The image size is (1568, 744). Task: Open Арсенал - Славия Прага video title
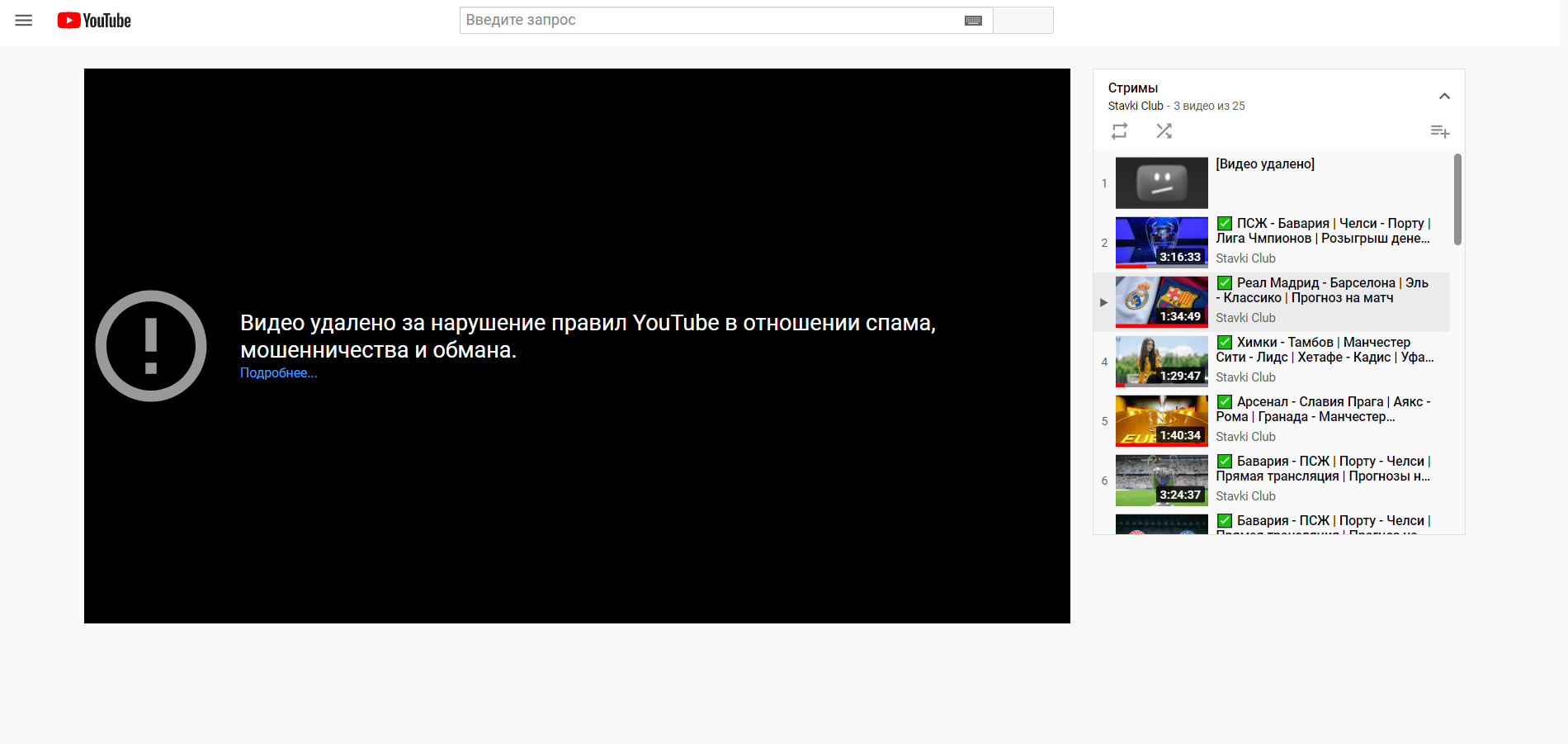pyautogui.click(x=1324, y=410)
